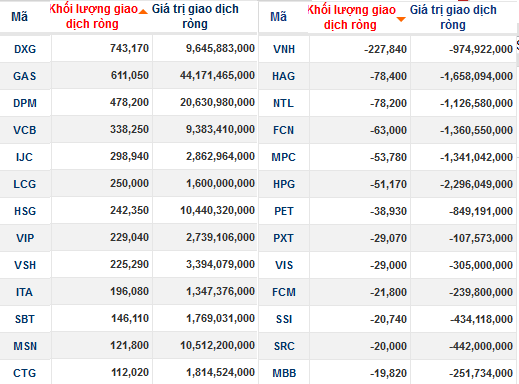Viewport: 519px width, 384px height.
Task: Open the GAS stock code
Action: (25, 76)
